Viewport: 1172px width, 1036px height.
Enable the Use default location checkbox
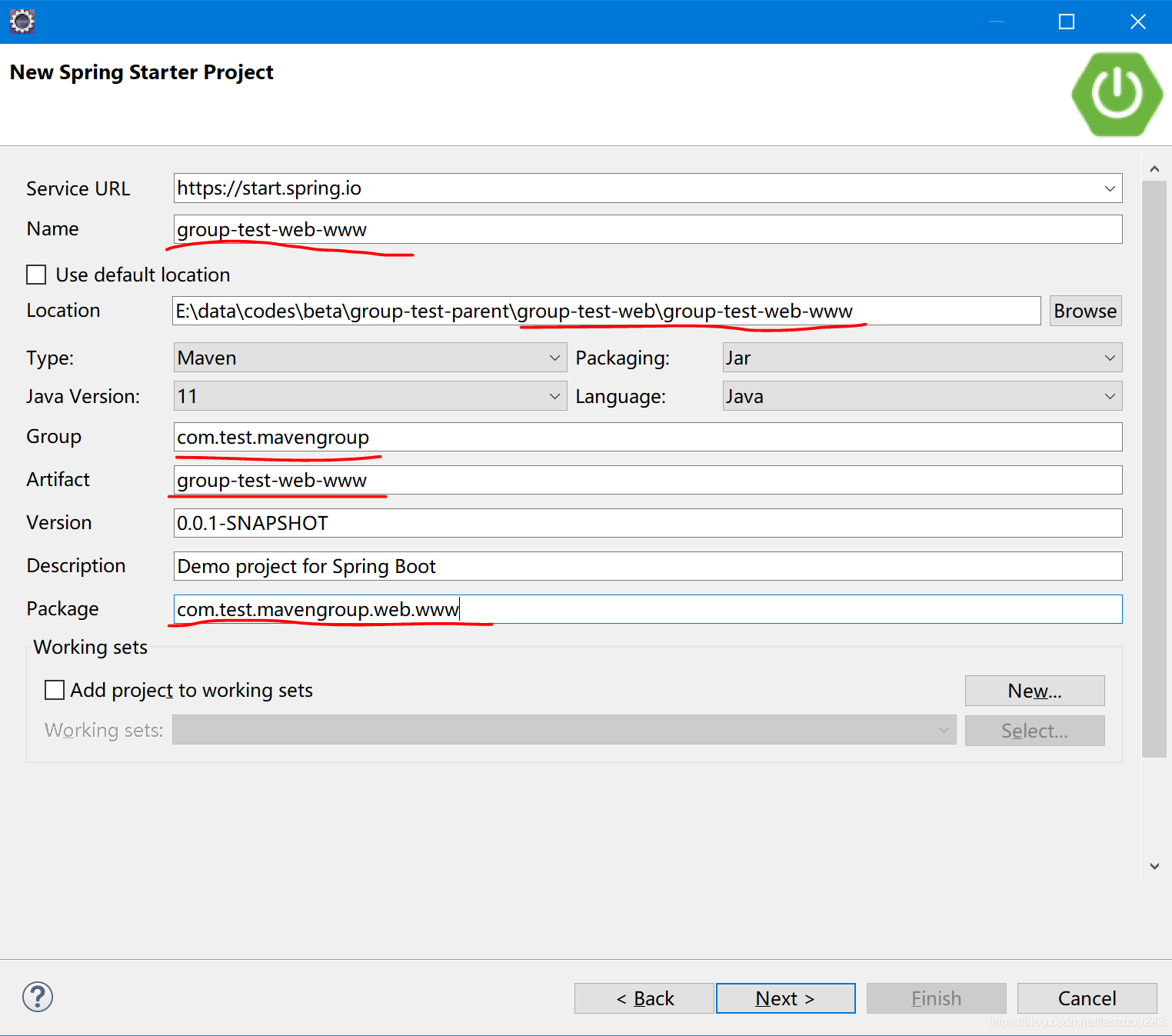(x=36, y=275)
